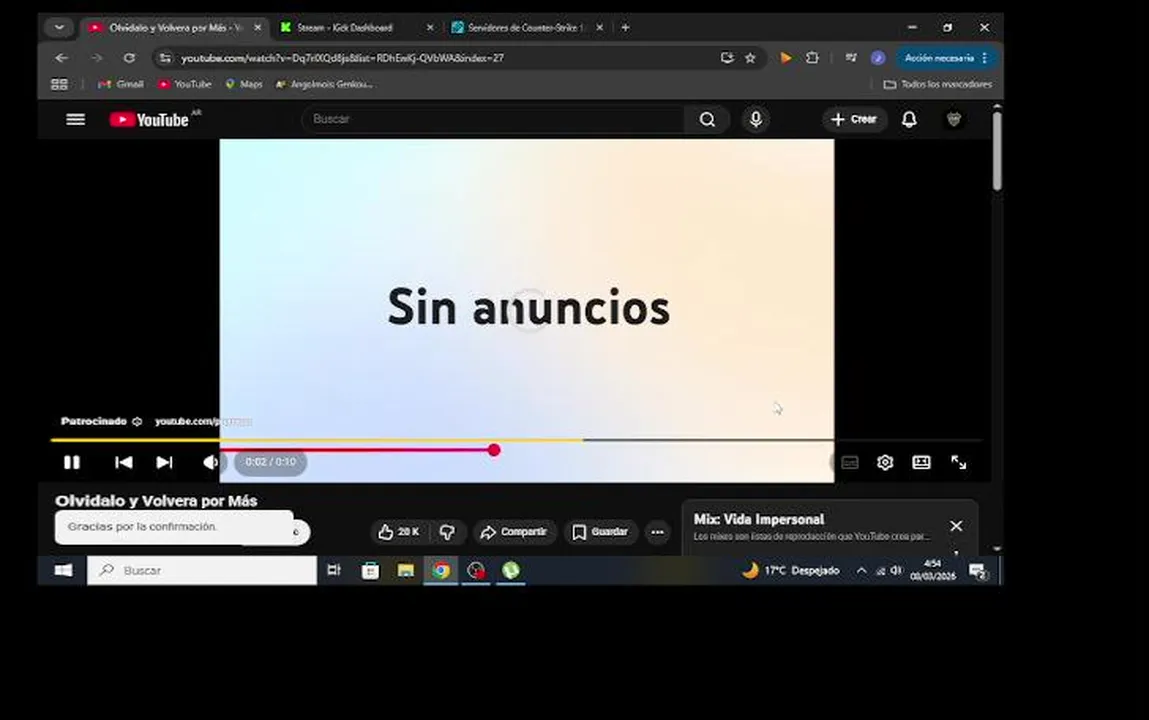Open File Explorer from taskbar
1149x720 pixels.
(405, 571)
